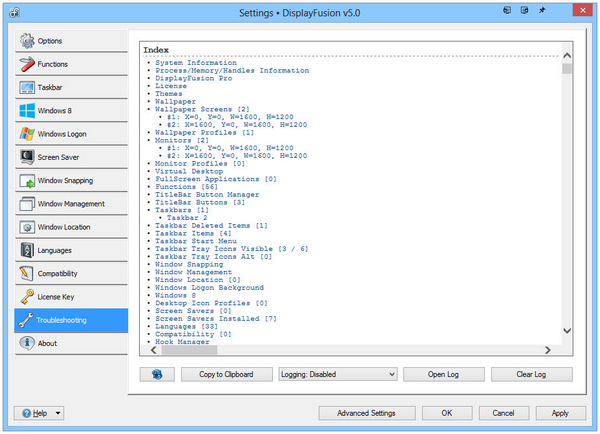Jump to the Themes index link
The image size is (600, 434).
point(168,94)
